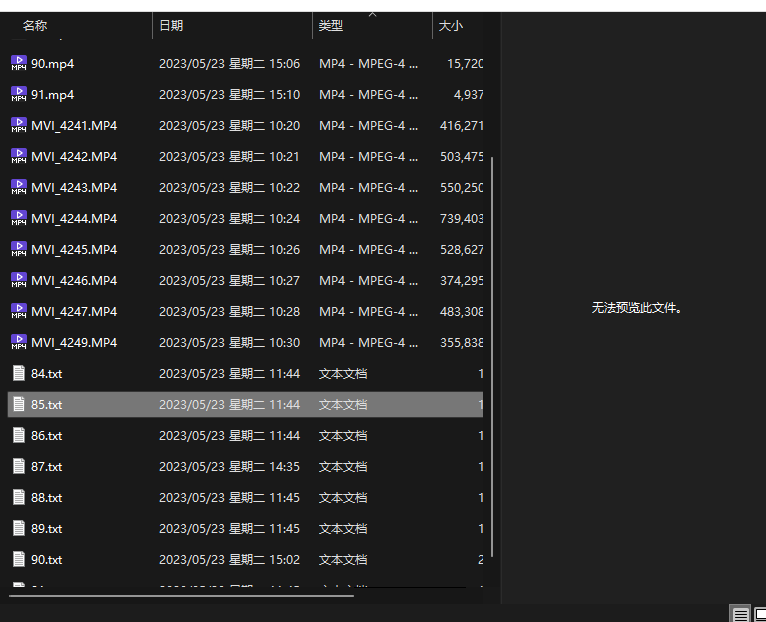
Task: Select the file MVI_4249.MP4
Action: [x=74, y=342]
